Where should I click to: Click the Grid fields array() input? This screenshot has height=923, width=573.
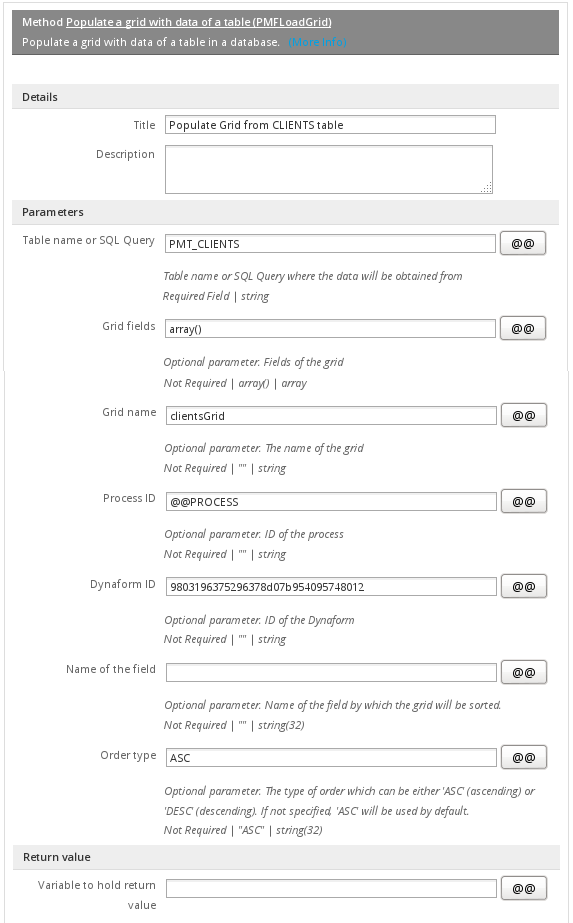[330, 329]
